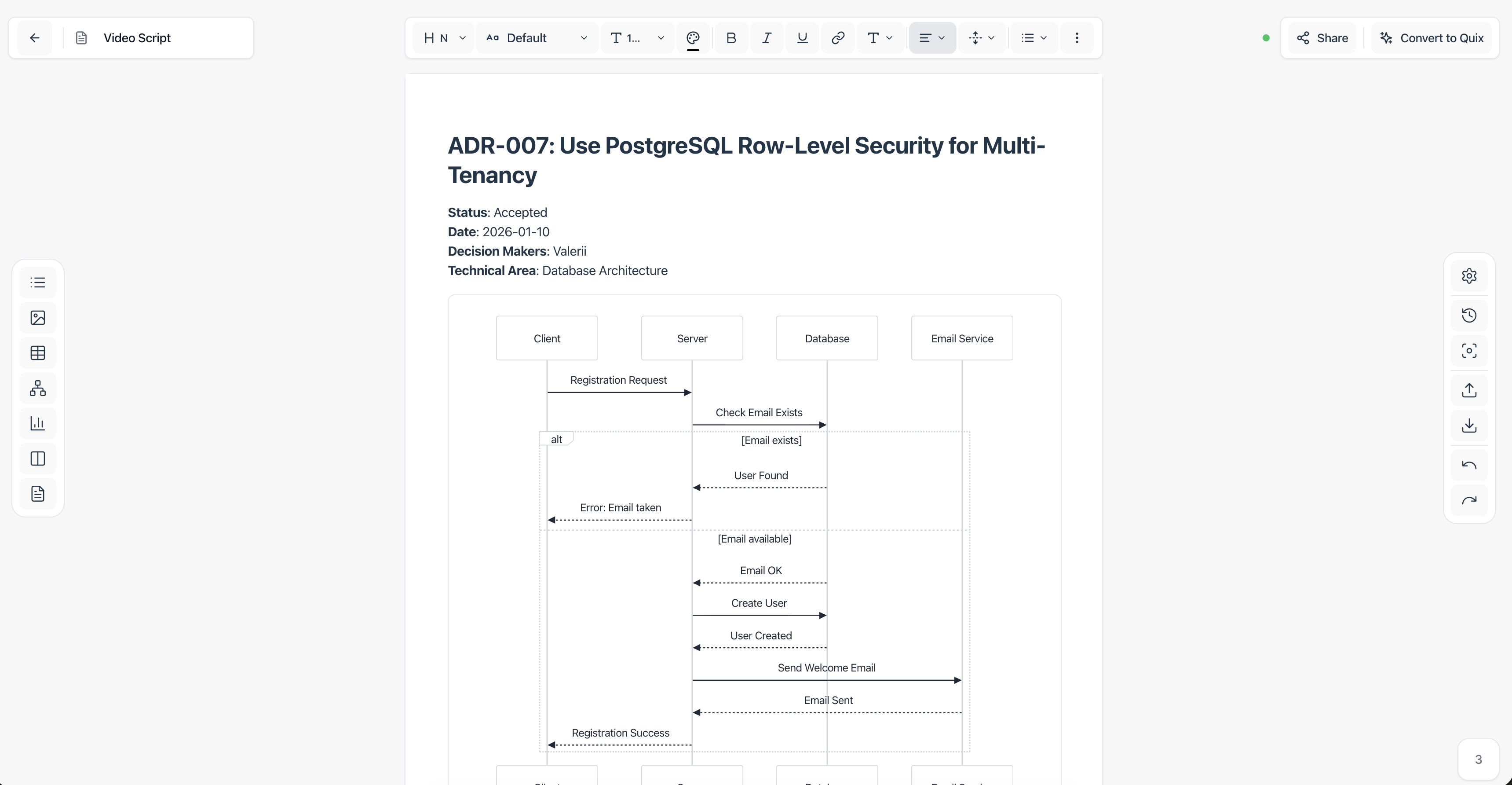Click the download icon on right panel
This screenshot has width=1512, height=785.
pos(1468,425)
